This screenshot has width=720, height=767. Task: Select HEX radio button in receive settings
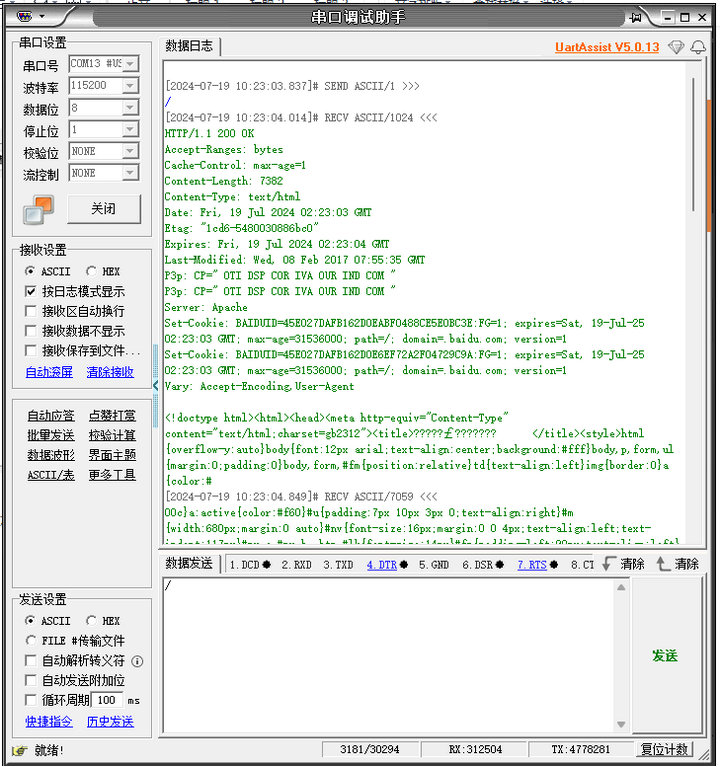92,271
